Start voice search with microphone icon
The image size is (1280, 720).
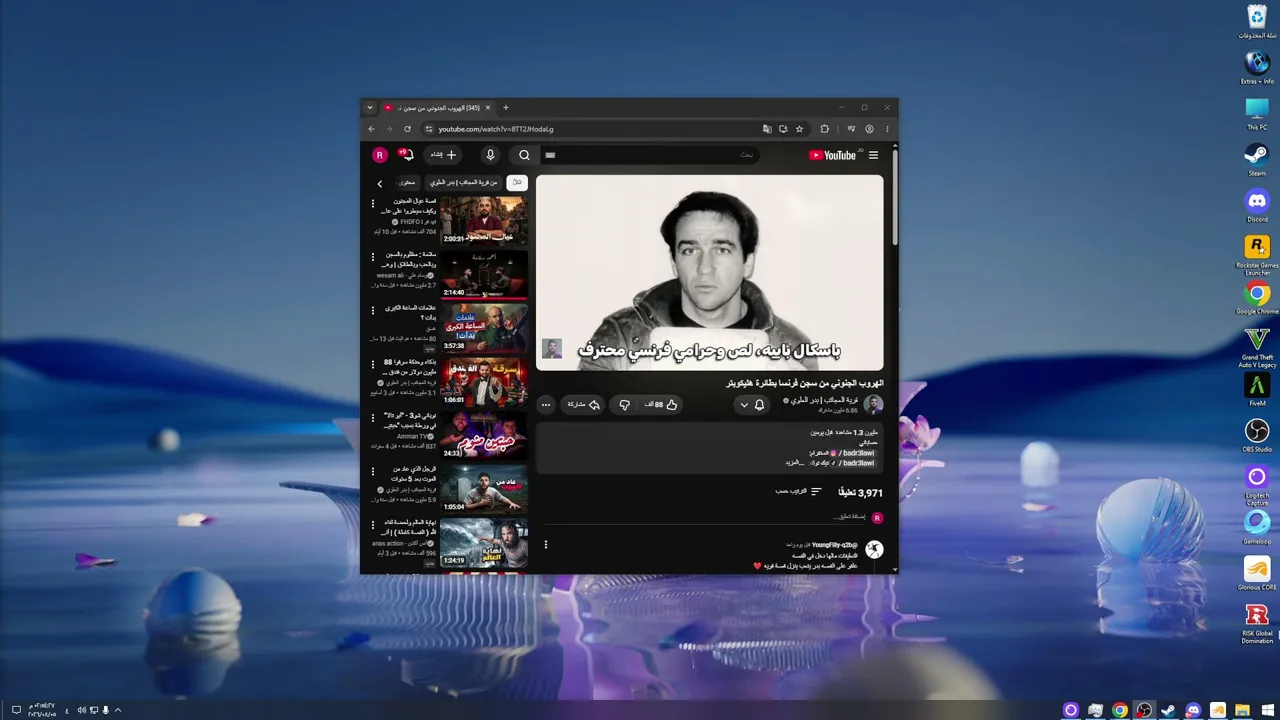(x=490, y=155)
